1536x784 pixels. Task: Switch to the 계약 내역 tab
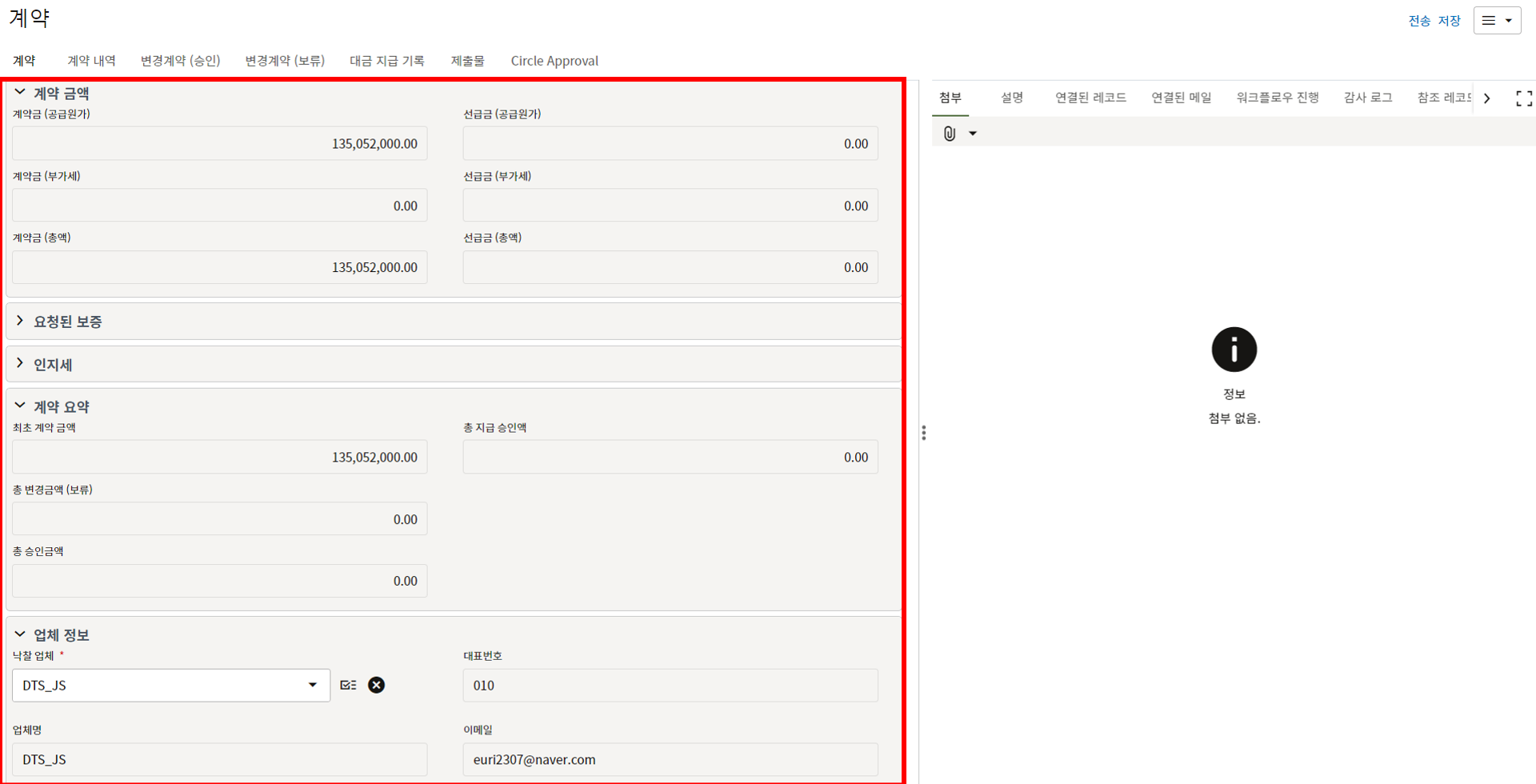pyautogui.click(x=91, y=61)
